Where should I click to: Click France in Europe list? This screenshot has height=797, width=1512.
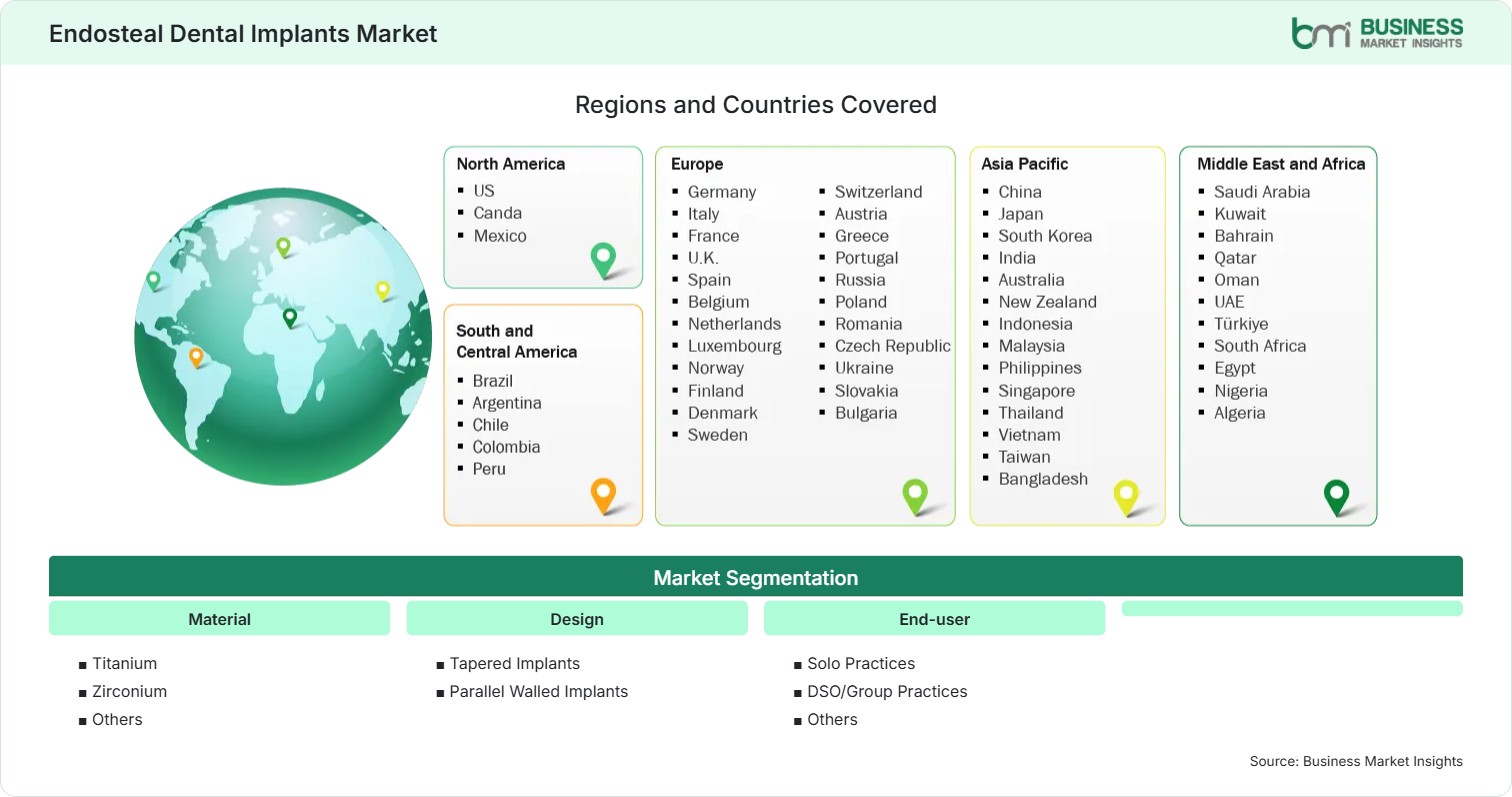point(714,235)
